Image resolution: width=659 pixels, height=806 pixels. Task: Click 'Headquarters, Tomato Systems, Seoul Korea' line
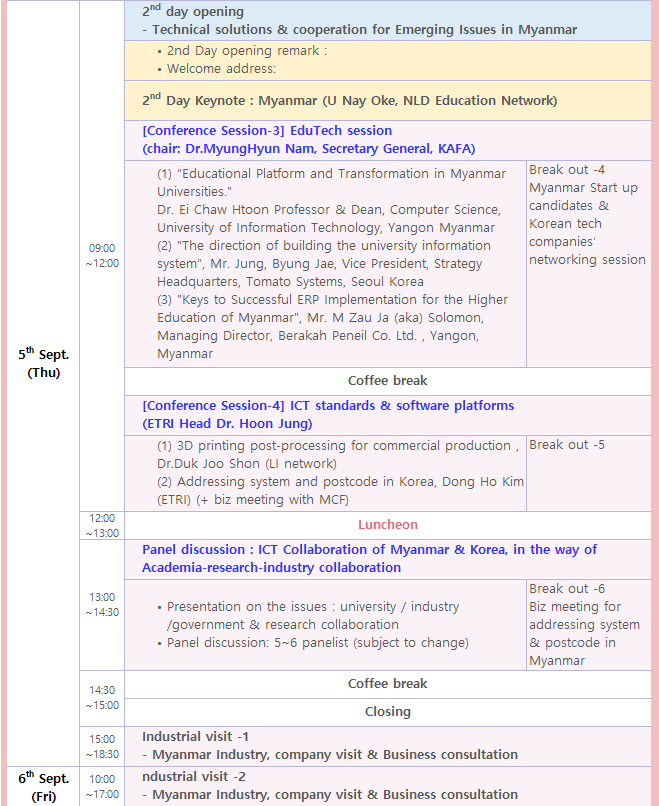click(x=290, y=282)
